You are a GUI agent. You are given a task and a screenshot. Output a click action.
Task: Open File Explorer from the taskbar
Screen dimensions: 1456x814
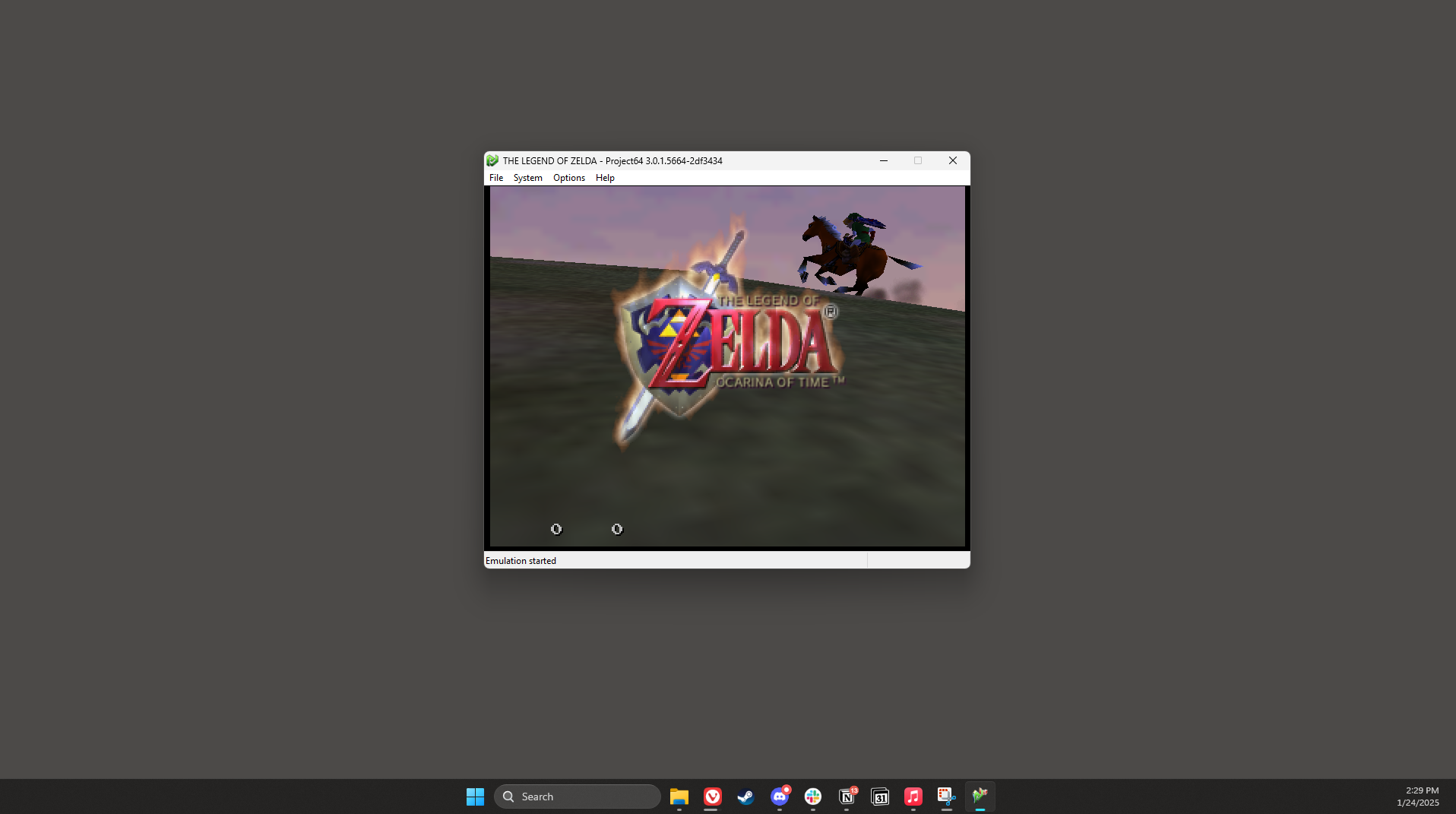tap(679, 797)
